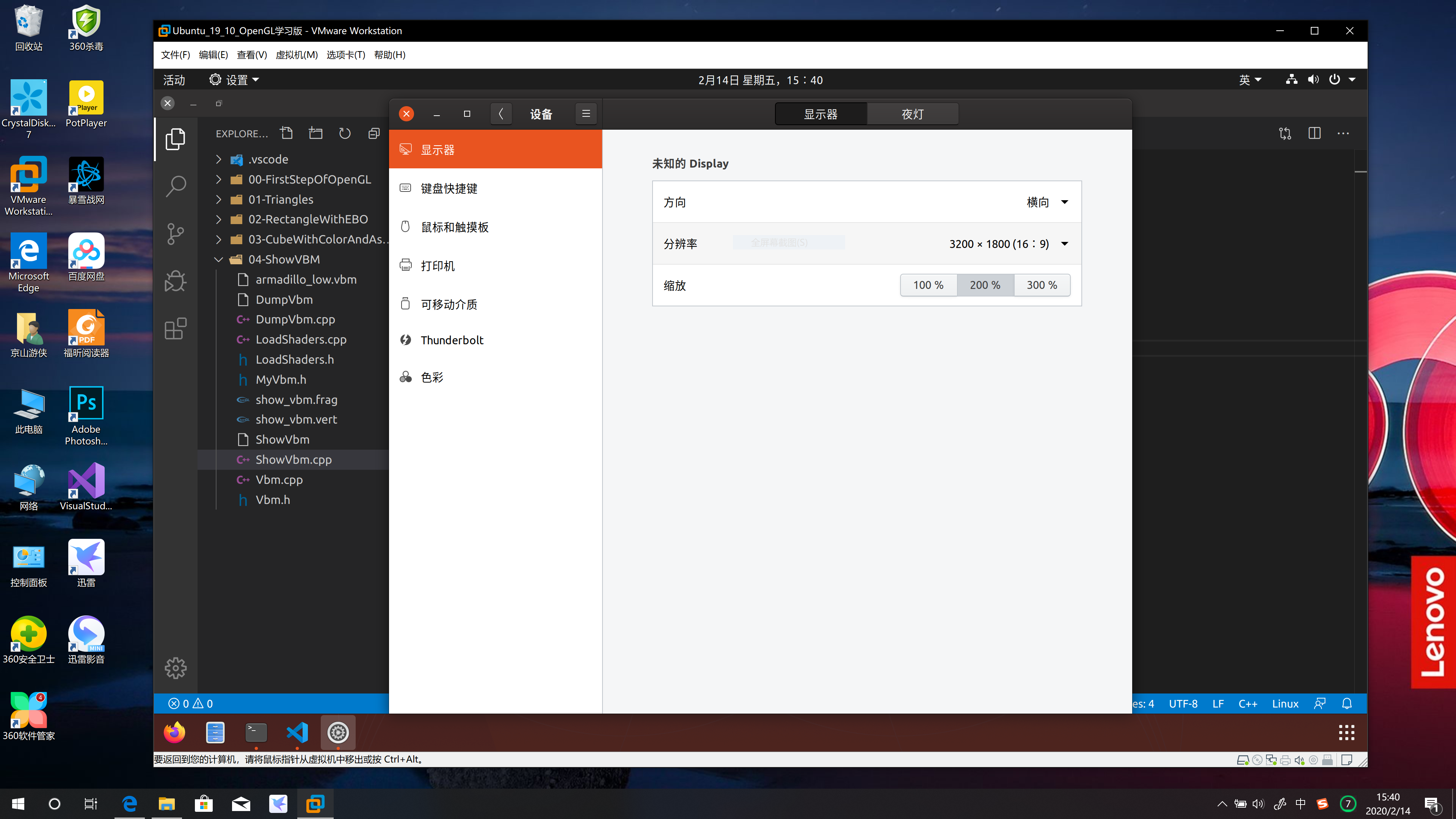Collapse all folders in Explorer
Image resolution: width=1456 pixels, height=819 pixels.
point(373,133)
